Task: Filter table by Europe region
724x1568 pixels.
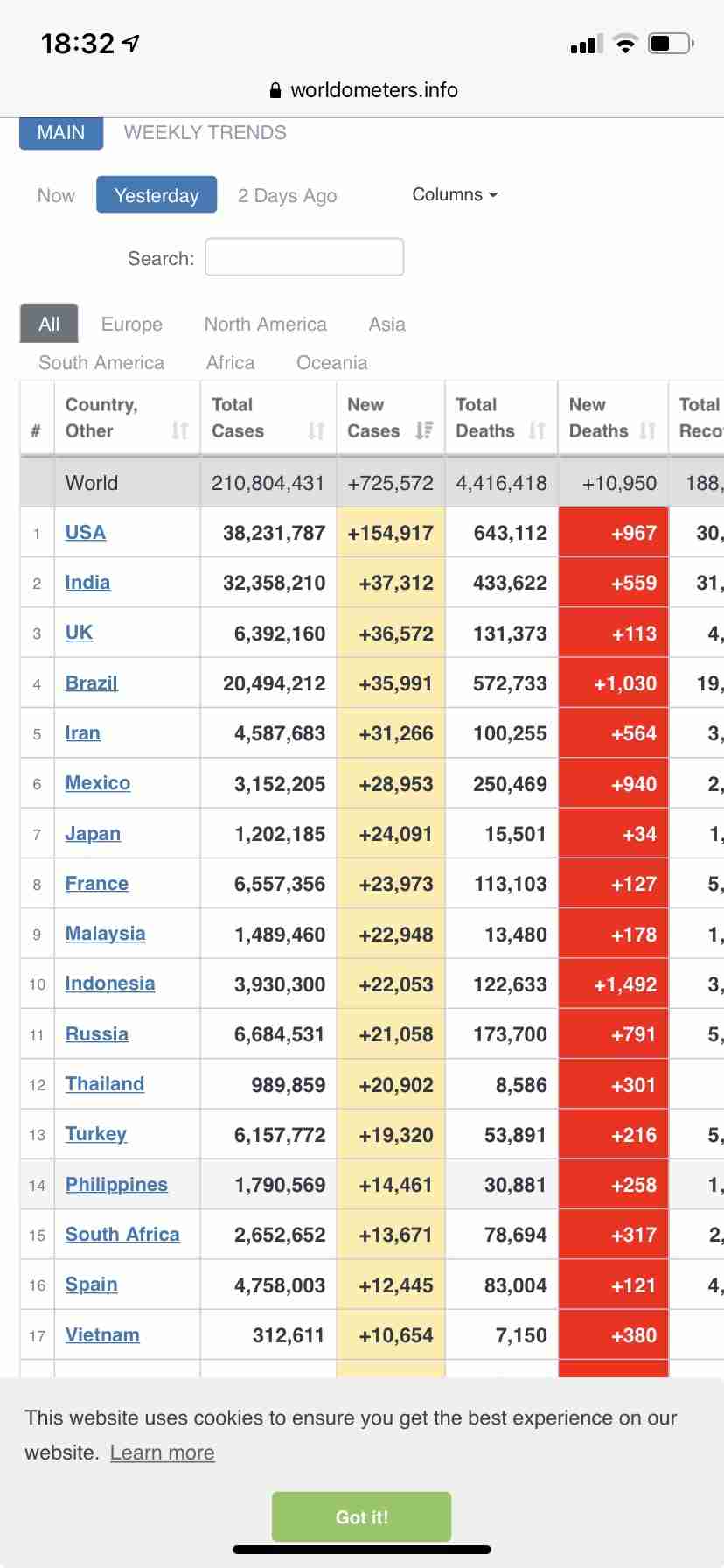Action: point(132,324)
